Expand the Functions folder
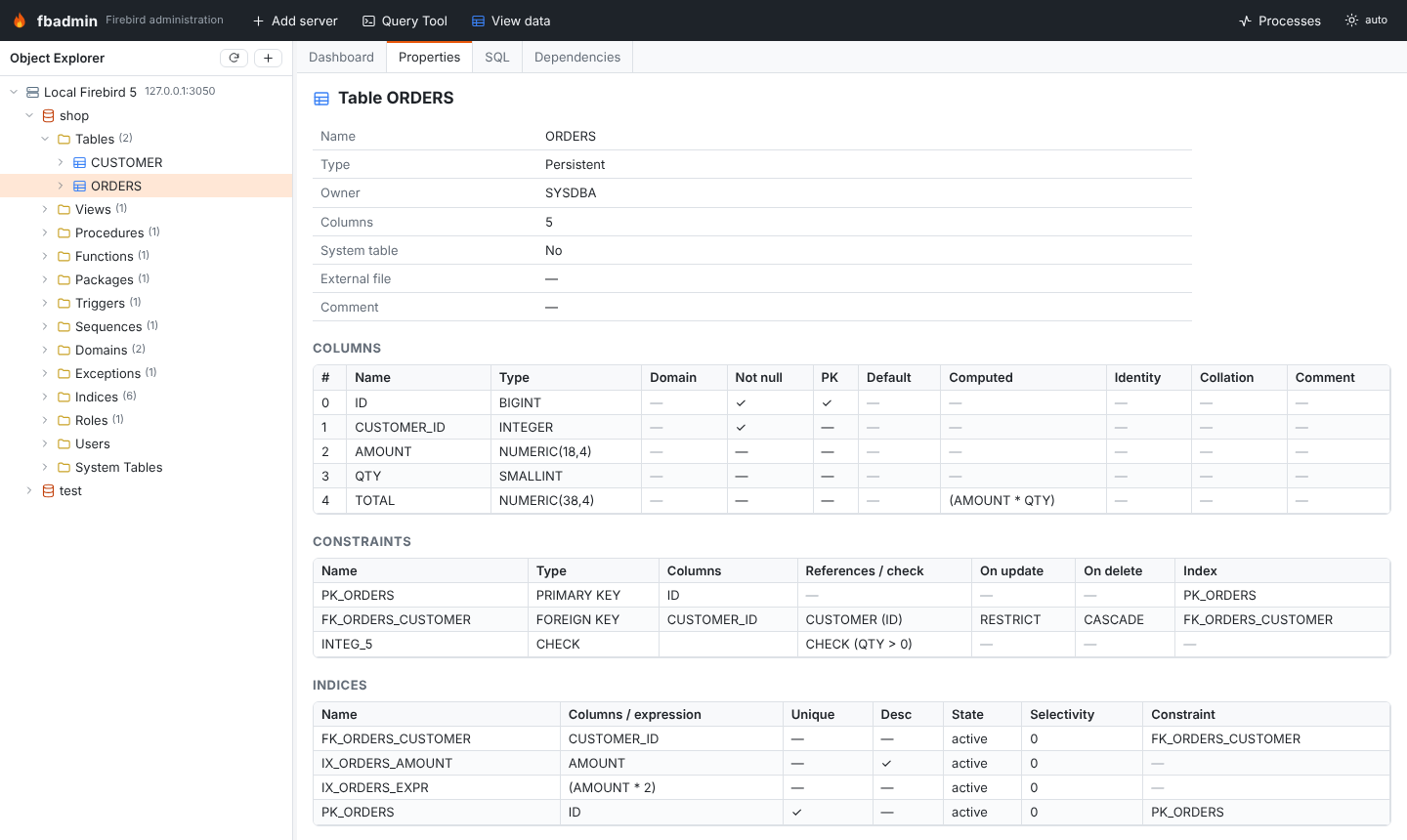 (x=45, y=256)
